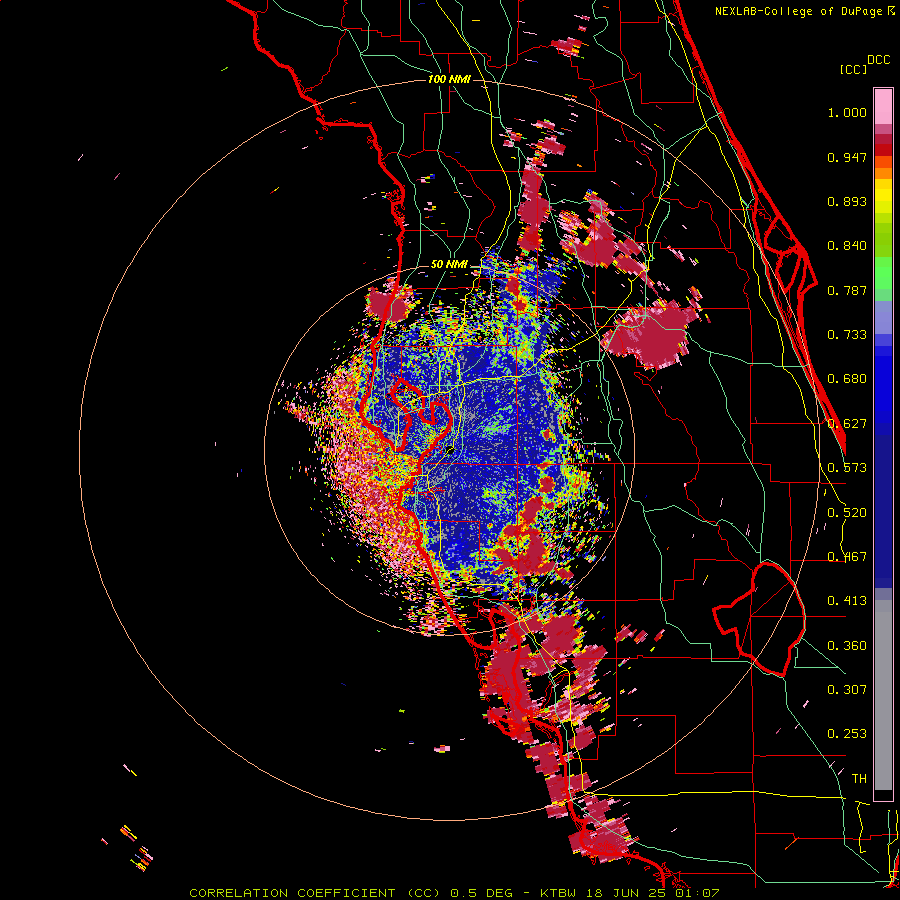900x900 pixels.
Task: Click the 0.627 scale value
Action: pos(847,424)
